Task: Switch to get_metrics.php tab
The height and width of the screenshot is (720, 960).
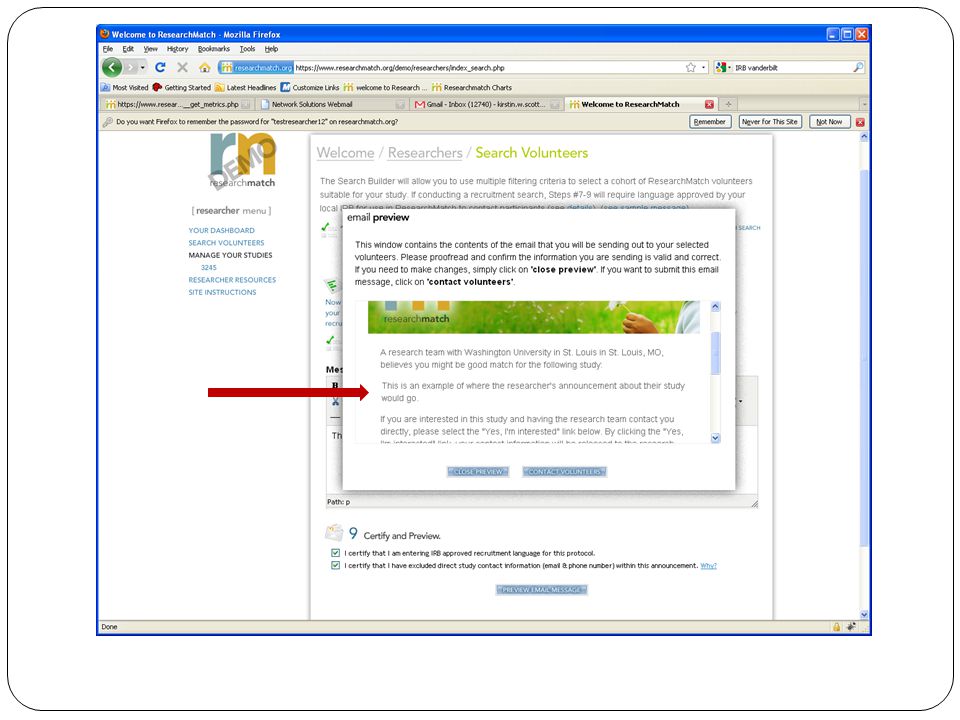Action: tap(178, 105)
